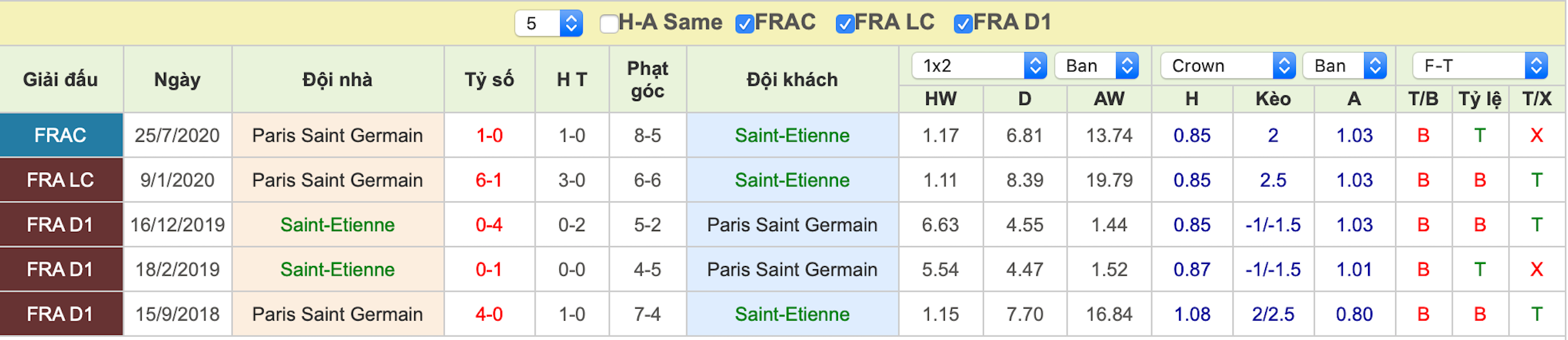This screenshot has width=1568, height=340.
Task: Click the FRAC league cell for 25/7/2020
Action: click(61, 135)
